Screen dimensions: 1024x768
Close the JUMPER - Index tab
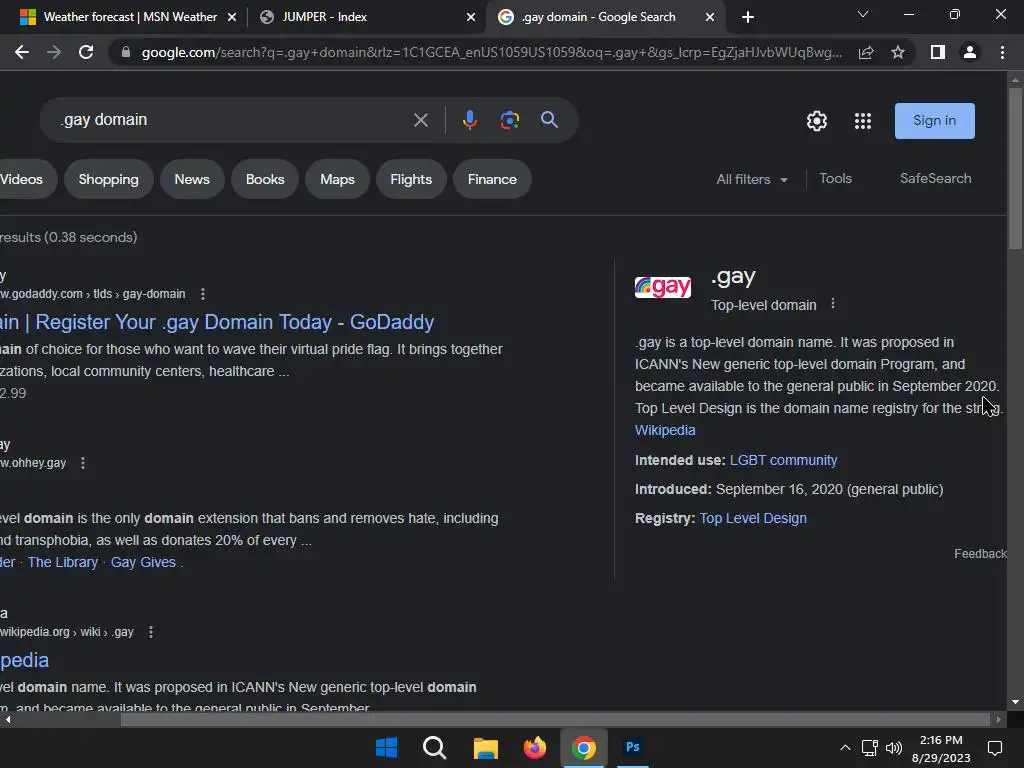[x=471, y=17]
